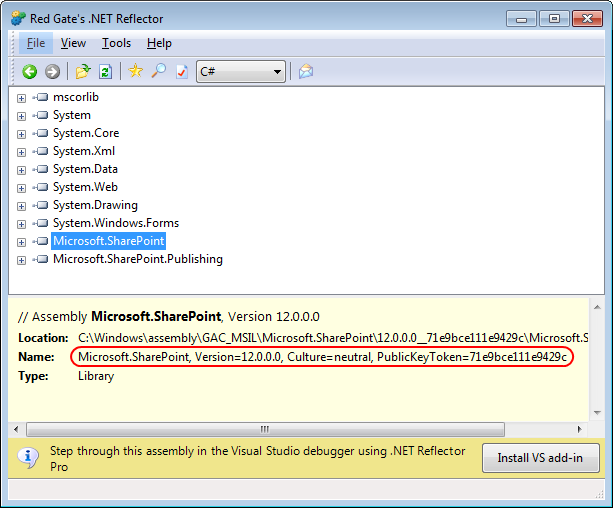This screenshot has width=613, height=508.
Task: Click the checkmark document toolbar icon
Action: click(x=182, y=72)
